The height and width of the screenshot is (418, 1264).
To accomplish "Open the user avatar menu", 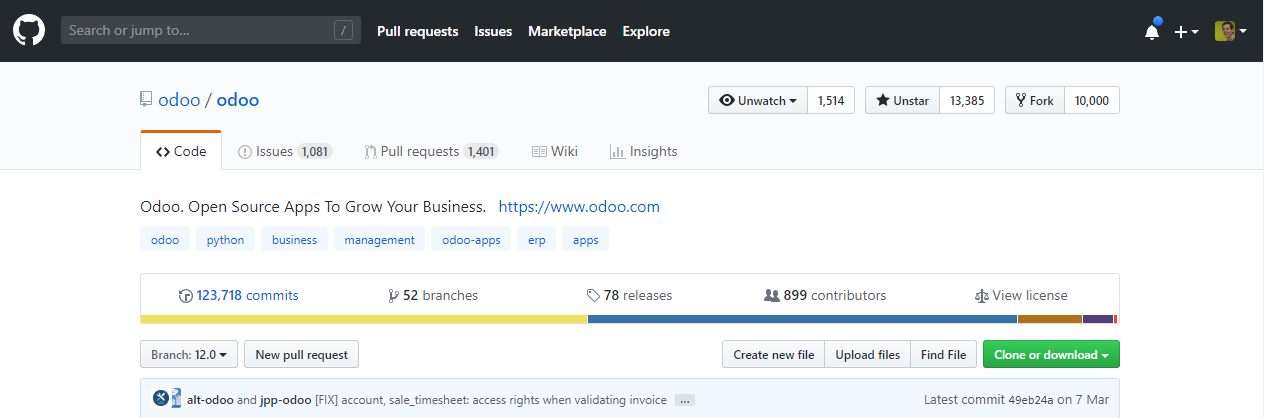I will point(1231,31).
